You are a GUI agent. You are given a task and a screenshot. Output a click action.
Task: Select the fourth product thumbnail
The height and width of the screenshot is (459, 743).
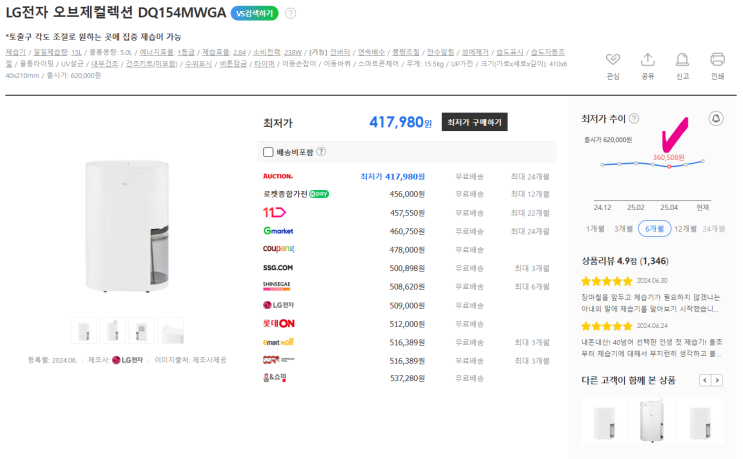tap(170, 330)
